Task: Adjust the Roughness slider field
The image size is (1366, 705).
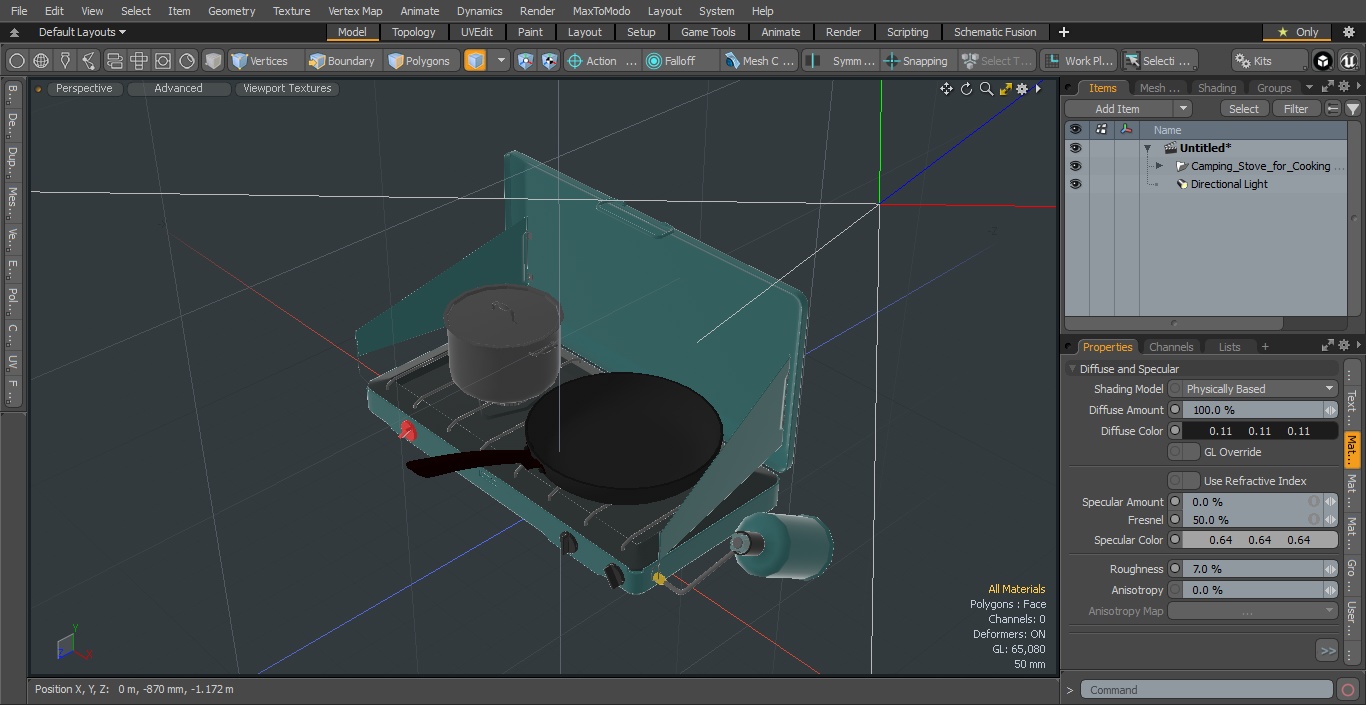Action: [1253, 569]
